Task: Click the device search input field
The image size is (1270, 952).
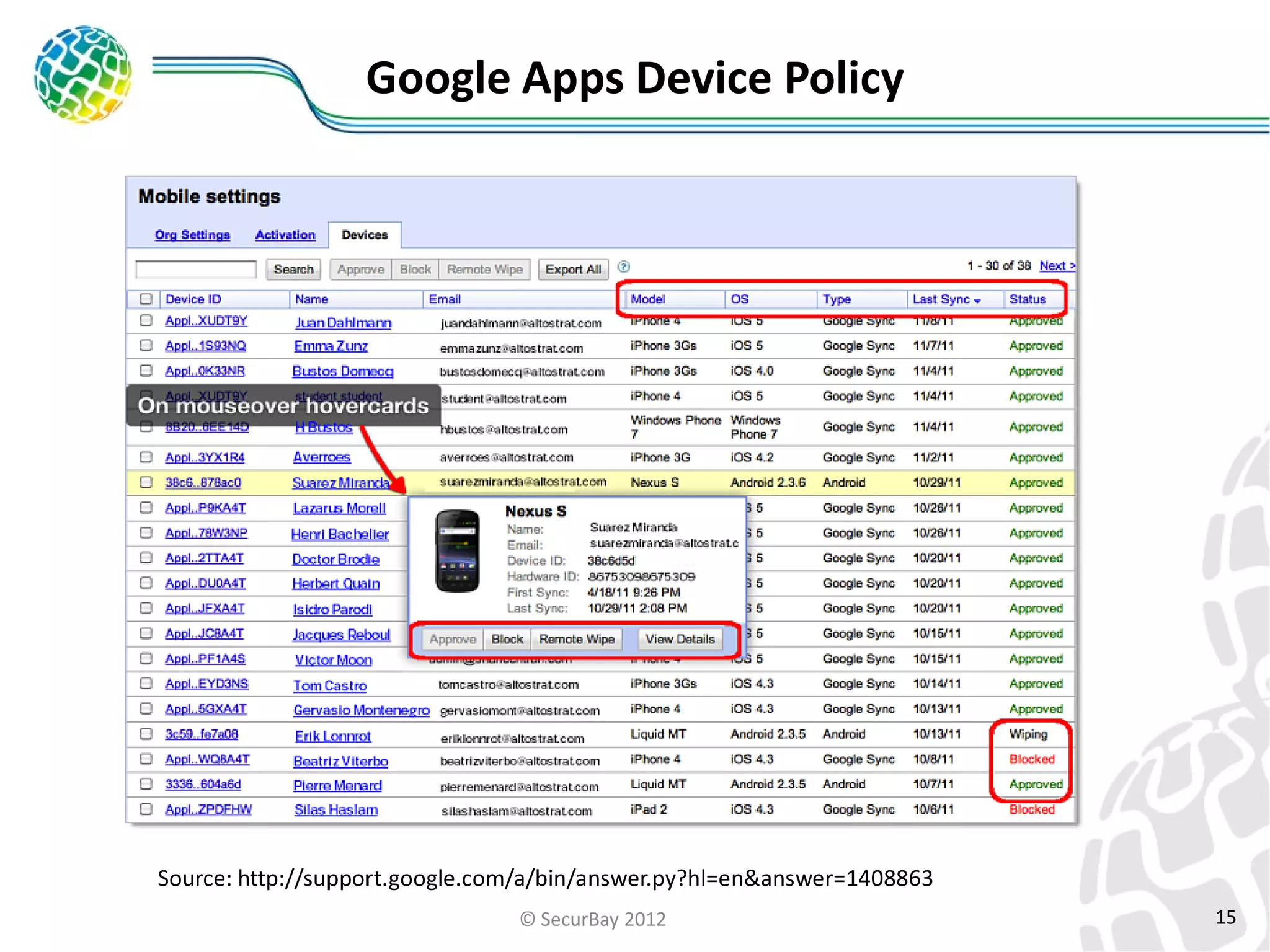Action: (196, 270)
